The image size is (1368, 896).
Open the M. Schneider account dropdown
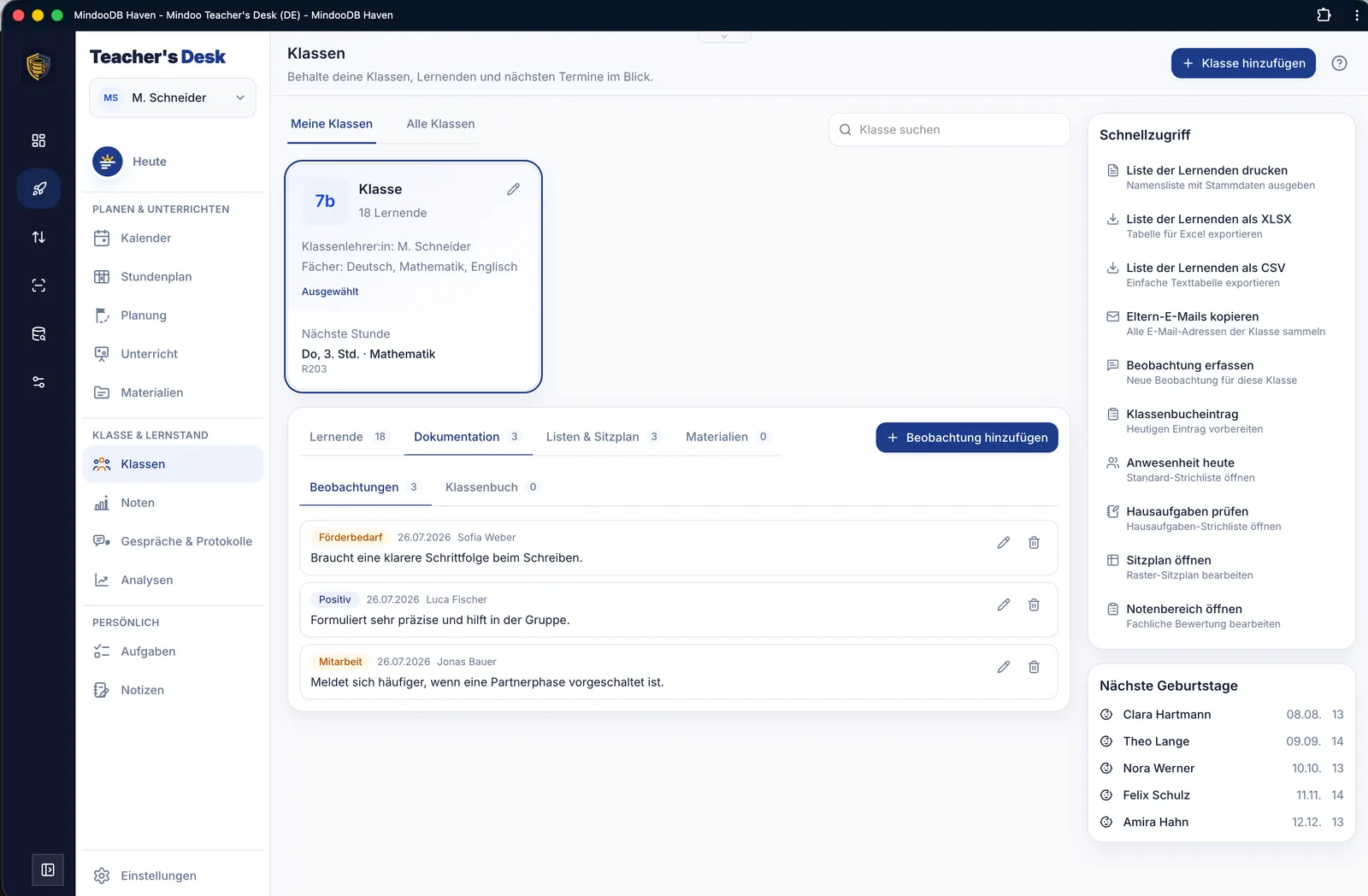[x=173, y=97]
